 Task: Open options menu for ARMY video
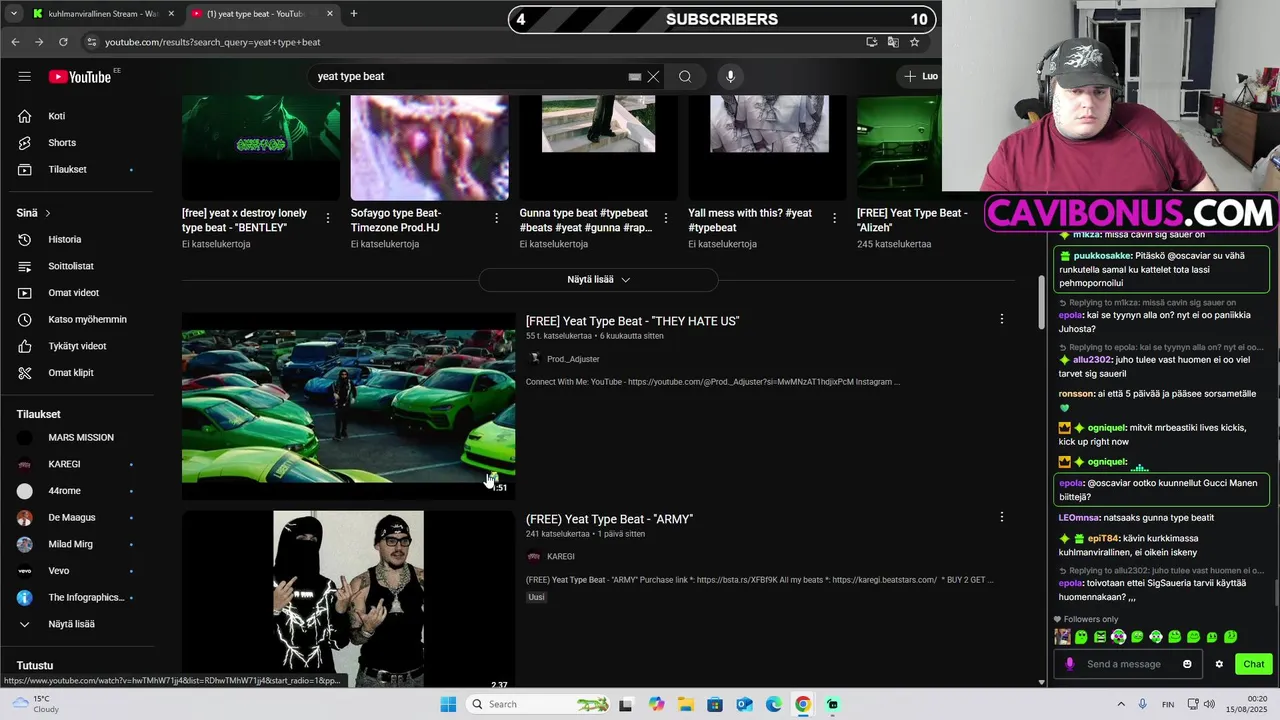coord(1001,517)
